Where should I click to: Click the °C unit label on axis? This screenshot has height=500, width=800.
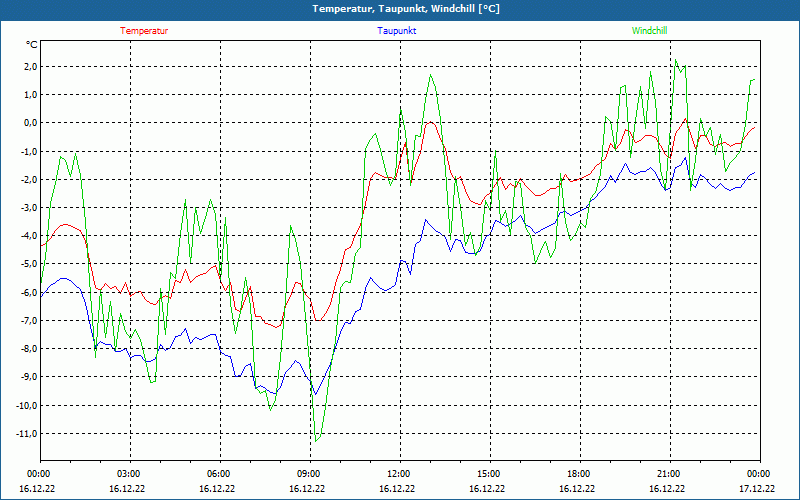(32, 45)
